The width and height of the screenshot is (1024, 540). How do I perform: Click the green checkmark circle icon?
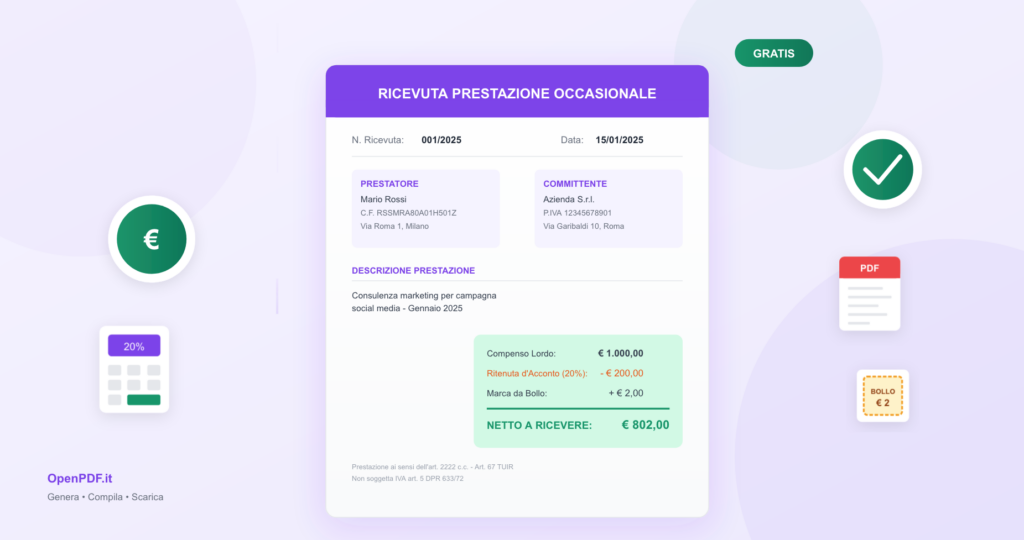882,171
